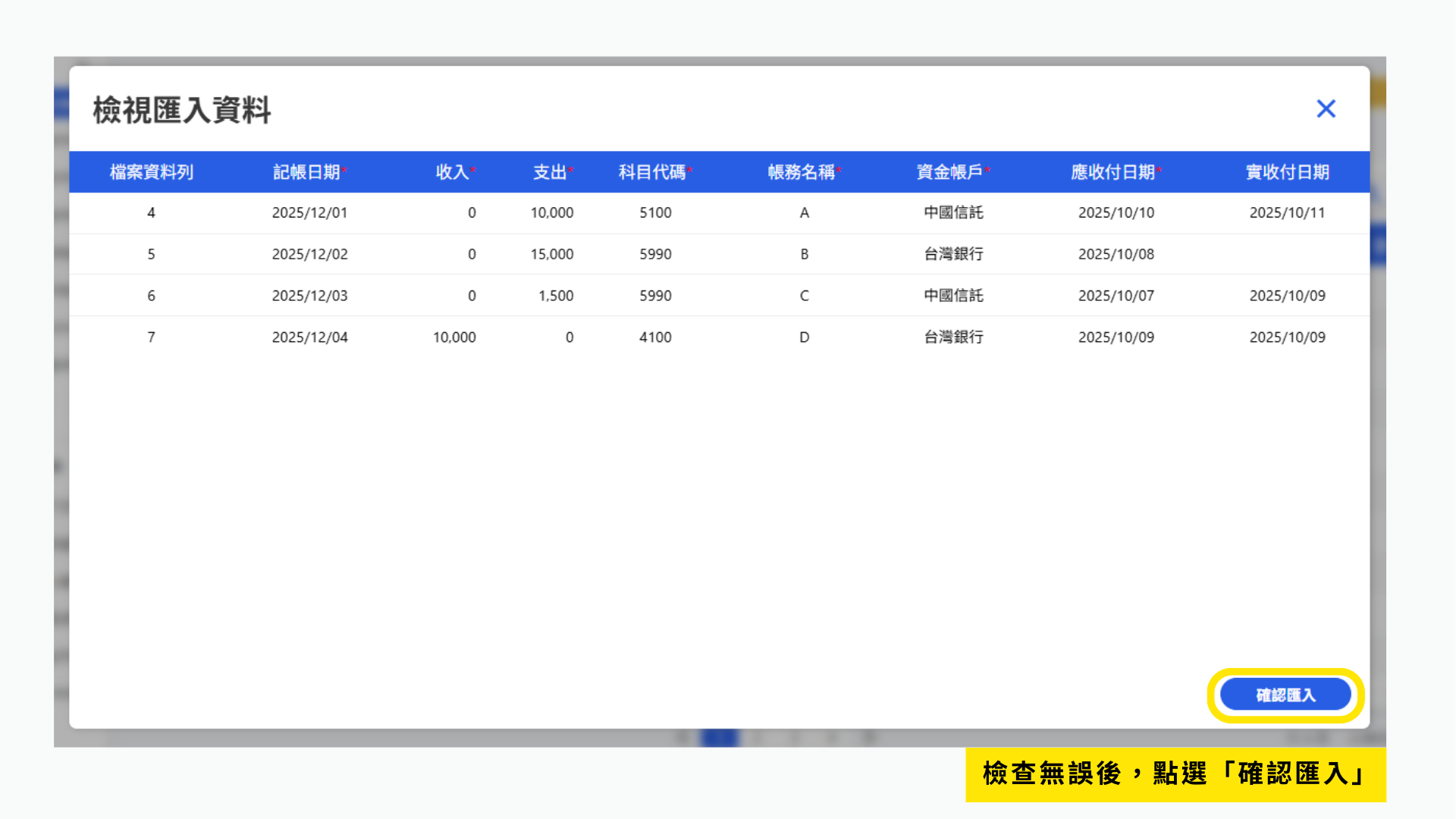The image size is (1456, 819).
Task: Click the 資金帳戶 column header
Action: tap(950, 172)
